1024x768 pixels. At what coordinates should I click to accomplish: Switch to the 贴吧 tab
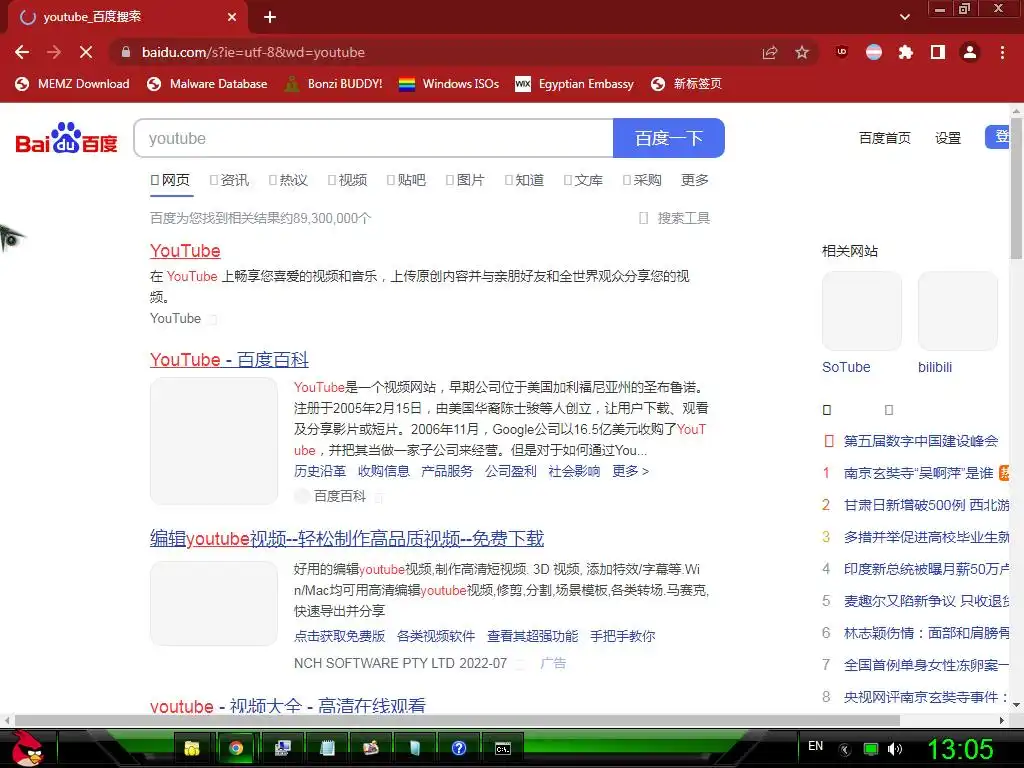tap(407, 180)
